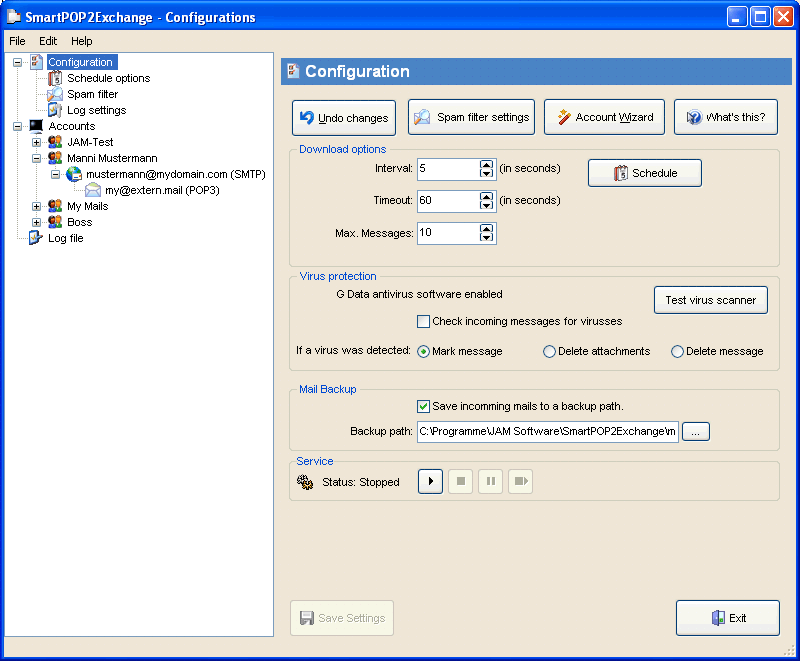Image resolution: width=800 pixels, height=661 pixels.
Task: Click the stop service button
Action: pos(461,481)
